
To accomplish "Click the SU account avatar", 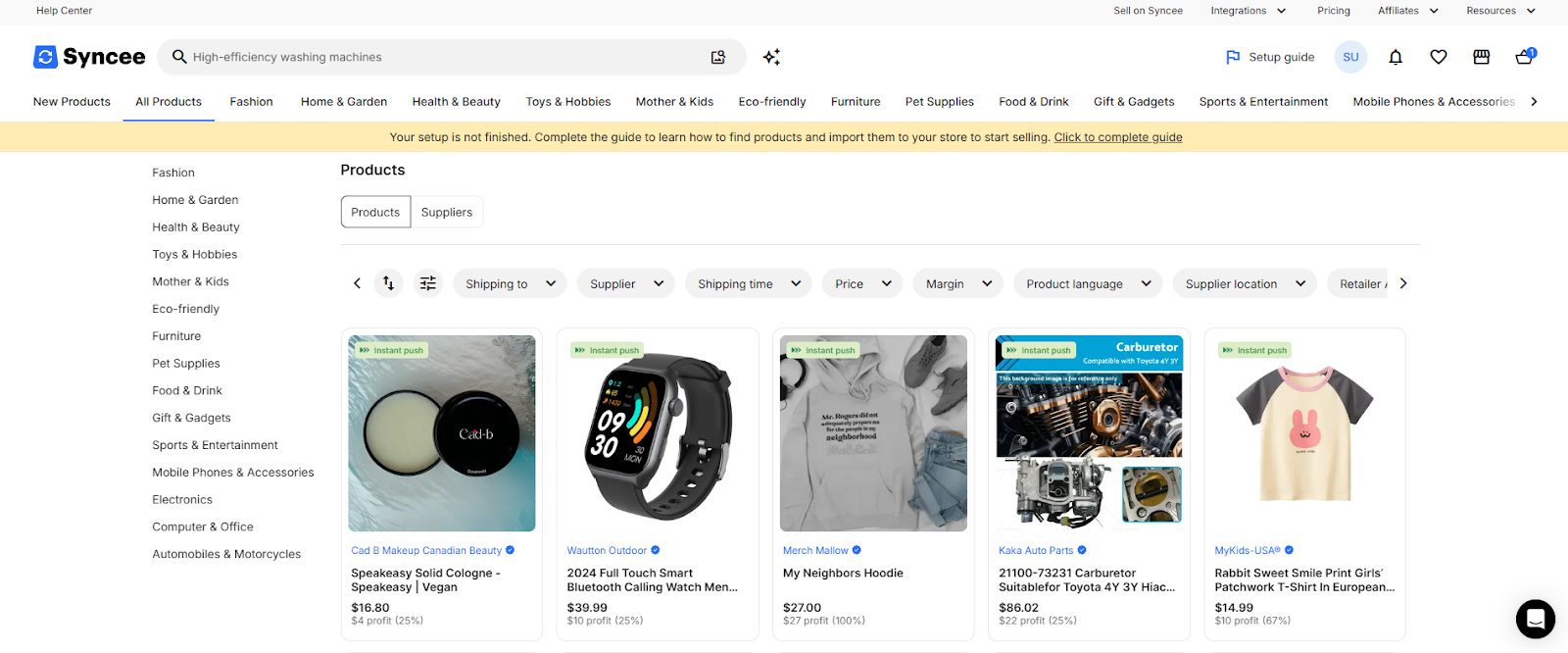I will pyautogui.click(x=1349, y=57).
